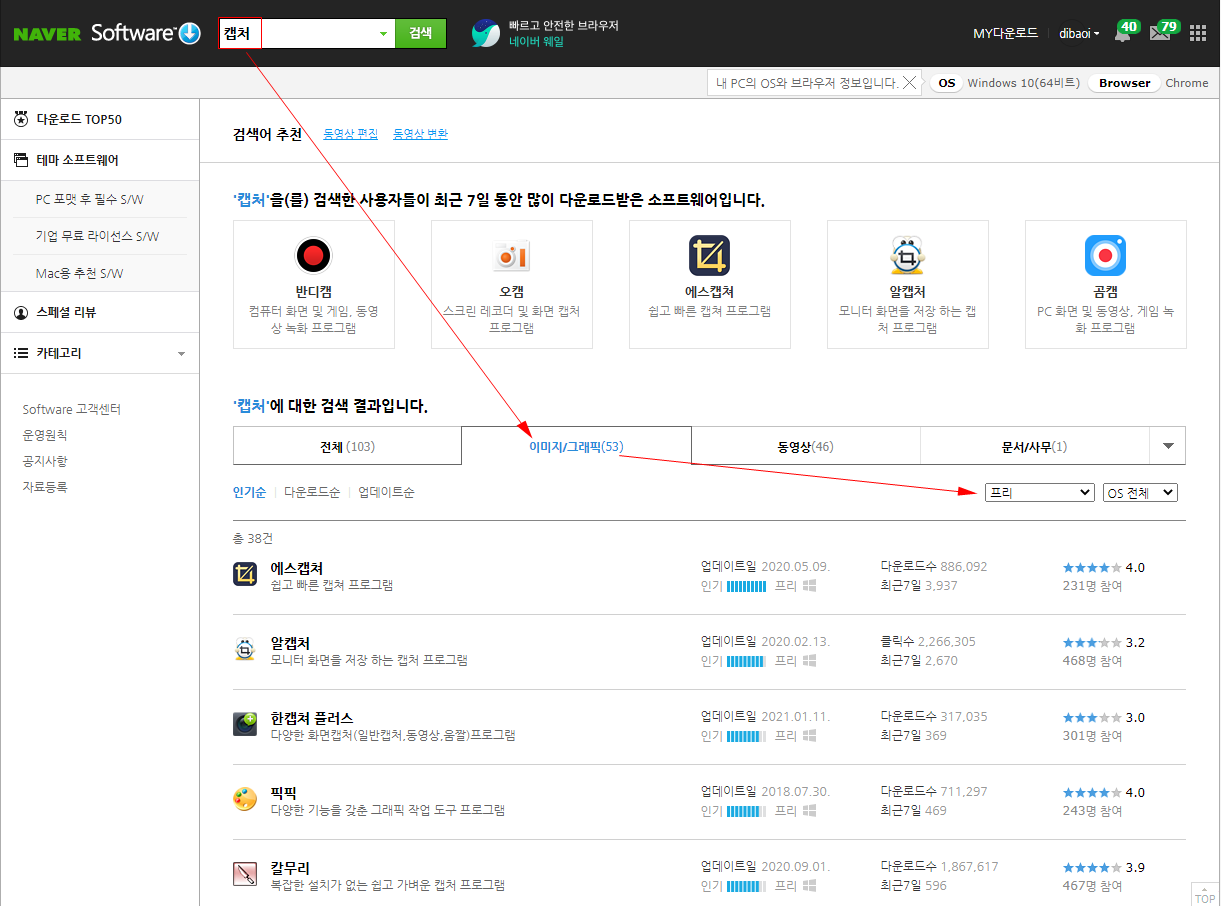This screenshot has height=906, width=1221.
Task: Select the 동영상(46) tab
Action: [x=806, y=446]
